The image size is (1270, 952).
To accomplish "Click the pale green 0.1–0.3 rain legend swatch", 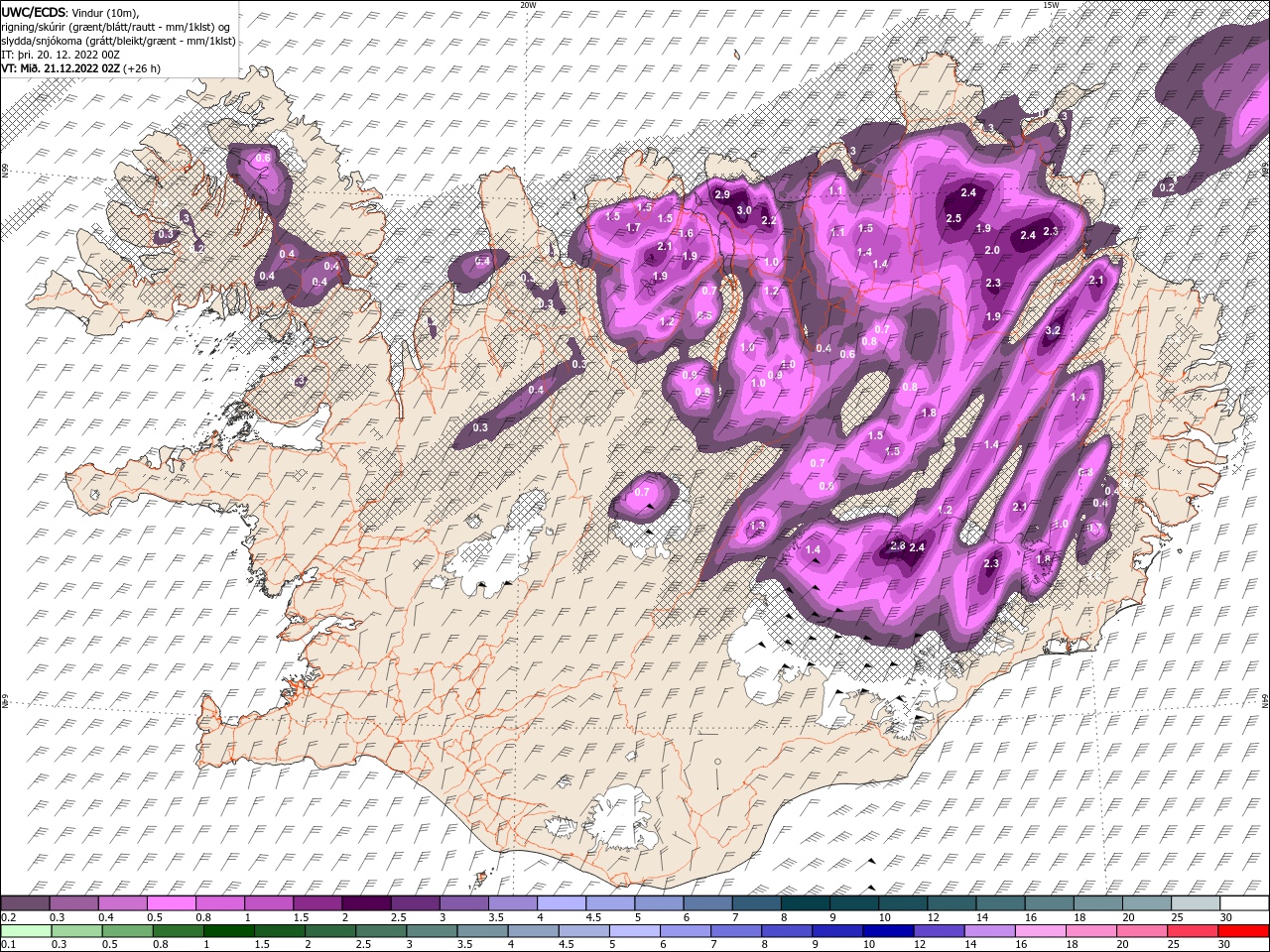I will point(25,931).
